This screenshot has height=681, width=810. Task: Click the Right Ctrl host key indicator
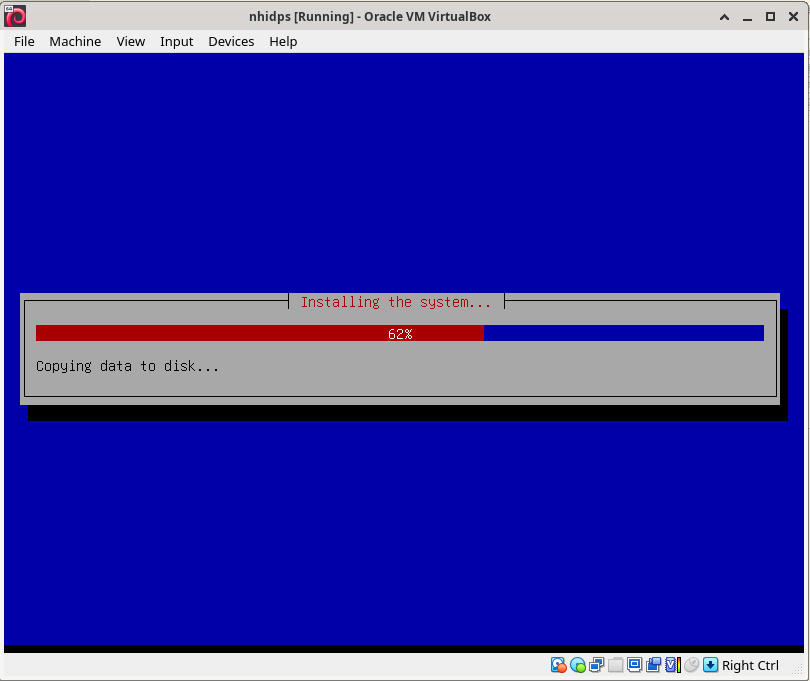749,664
